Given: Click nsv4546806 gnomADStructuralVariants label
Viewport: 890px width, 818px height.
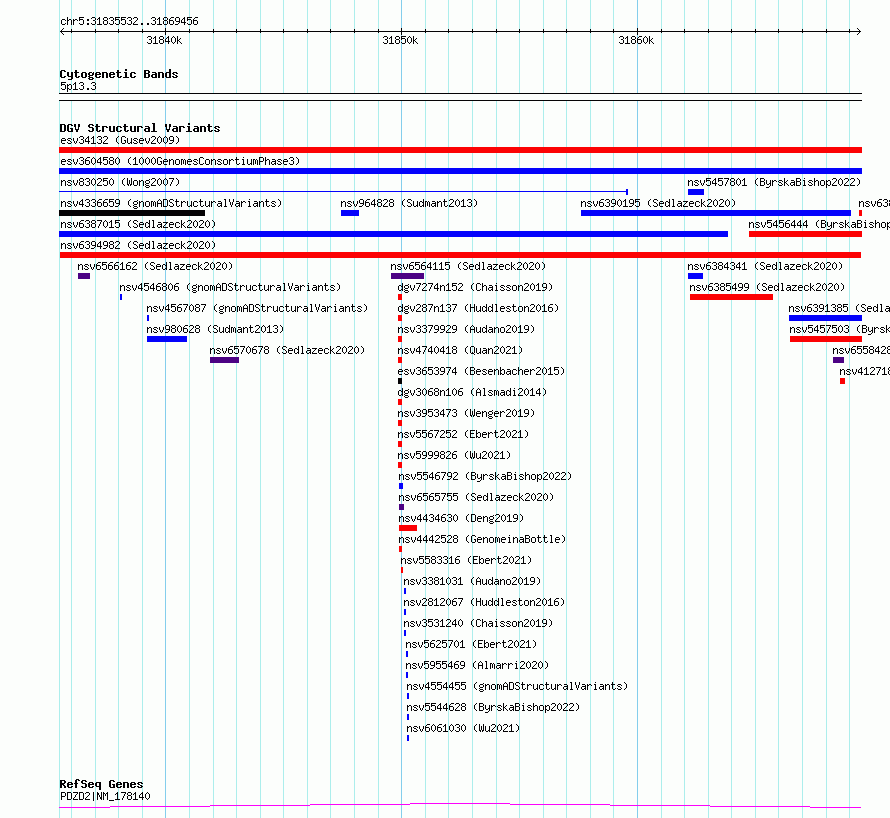Looking at the screenshot, I should (x=230, y=287).
